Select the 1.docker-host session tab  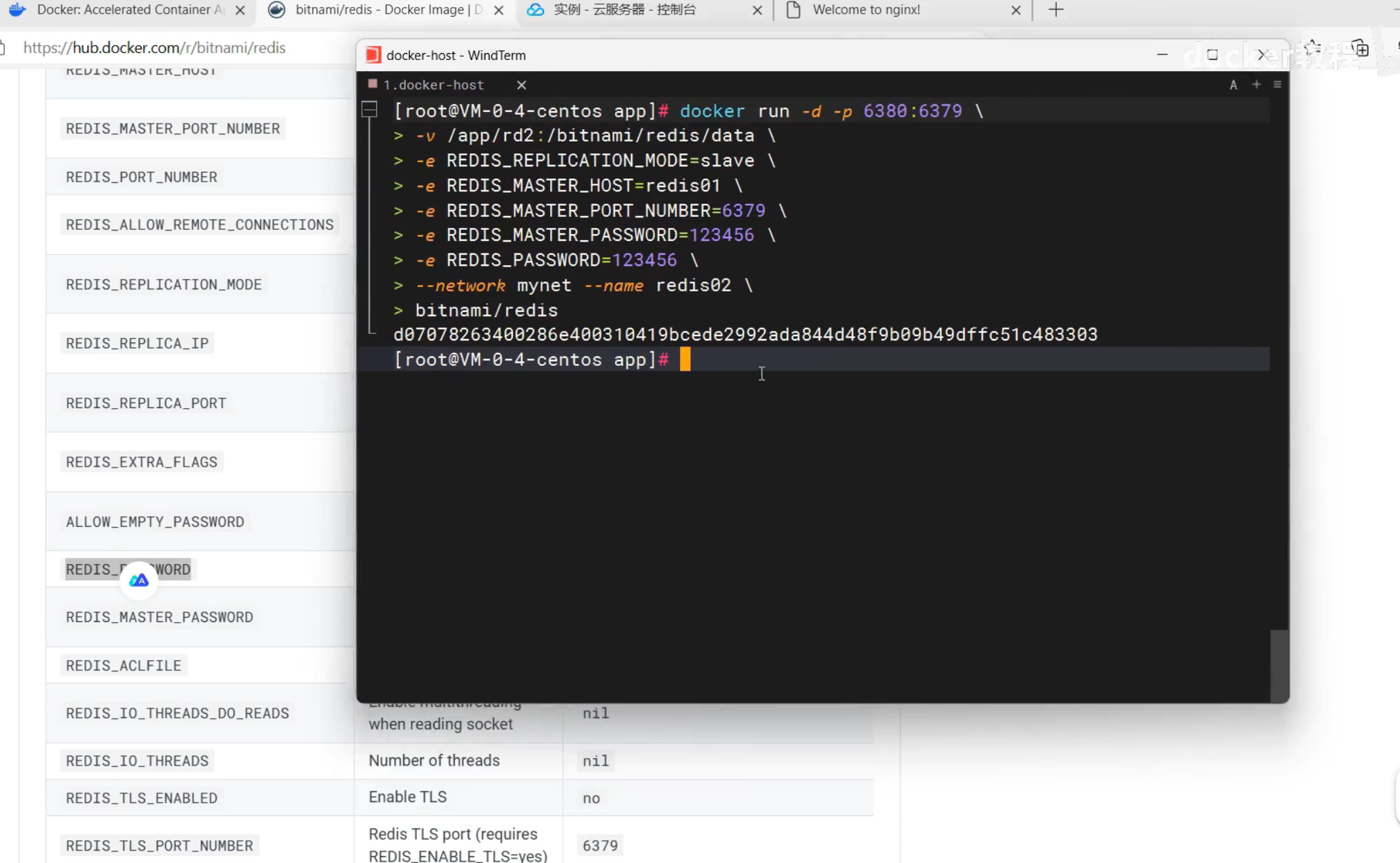coord(434,85)
